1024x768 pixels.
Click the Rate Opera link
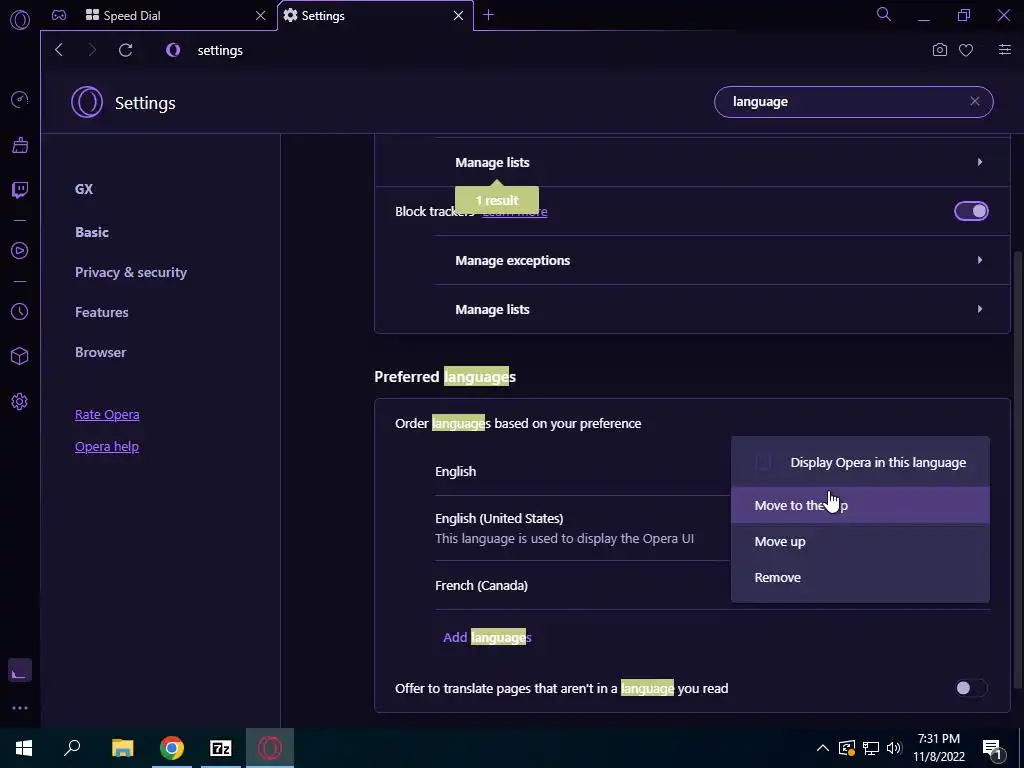107,414
